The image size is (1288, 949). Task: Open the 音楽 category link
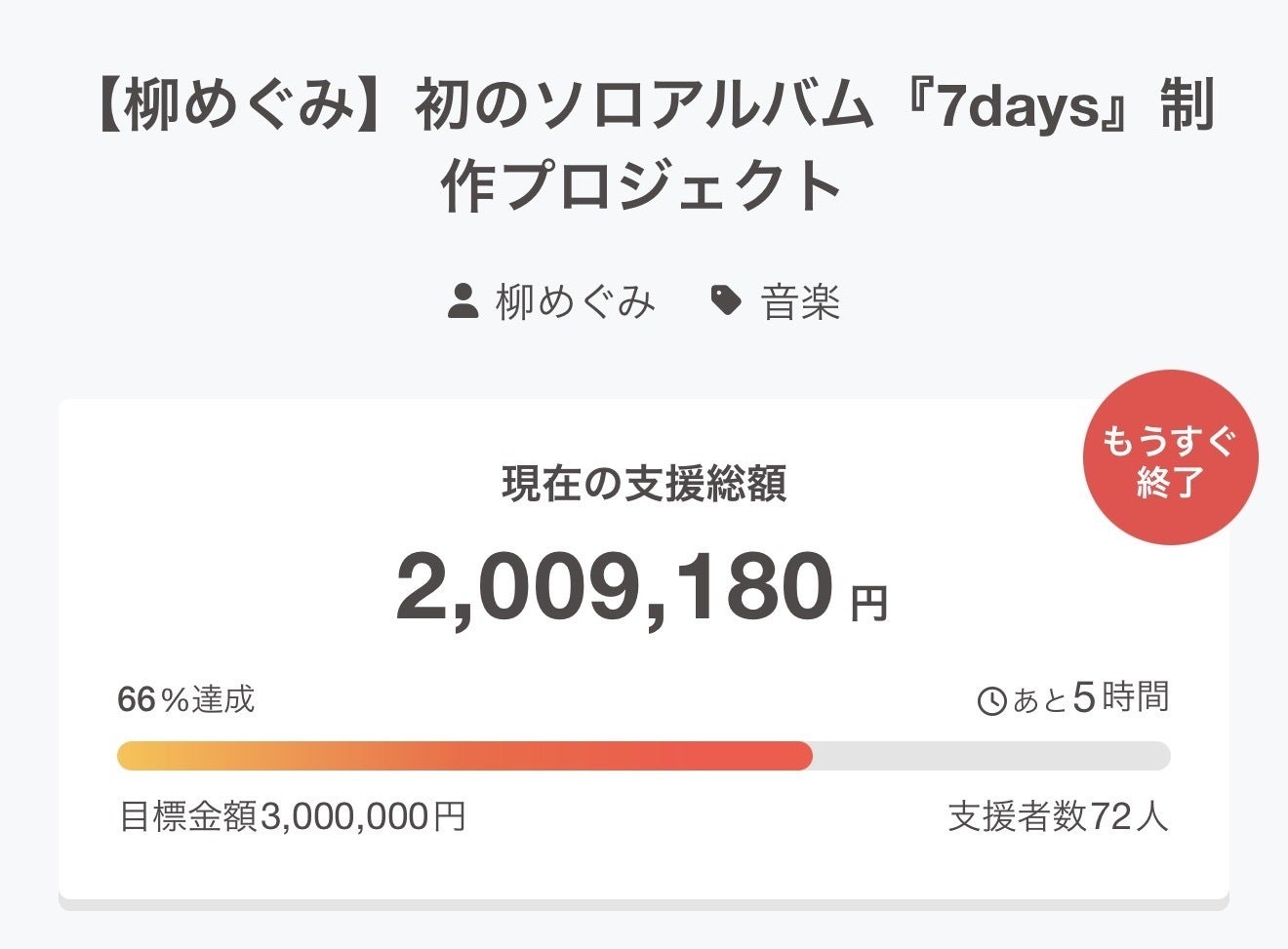800,302
